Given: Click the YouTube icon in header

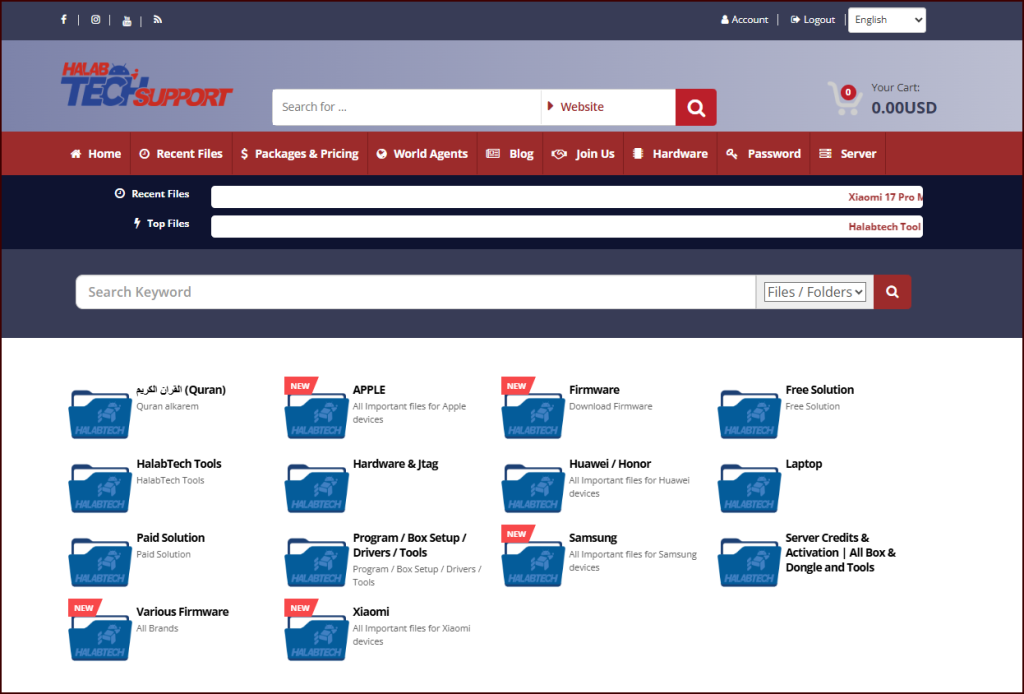Looking at the screenshot, I should 127,21.
